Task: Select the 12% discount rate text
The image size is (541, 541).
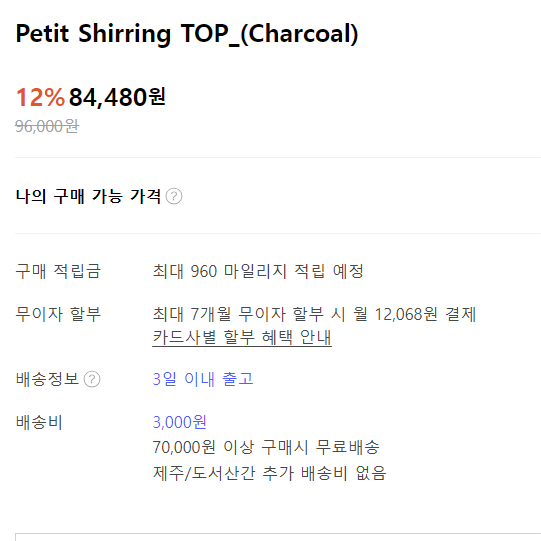Action: pyautogui.click(x=40, y=97)
